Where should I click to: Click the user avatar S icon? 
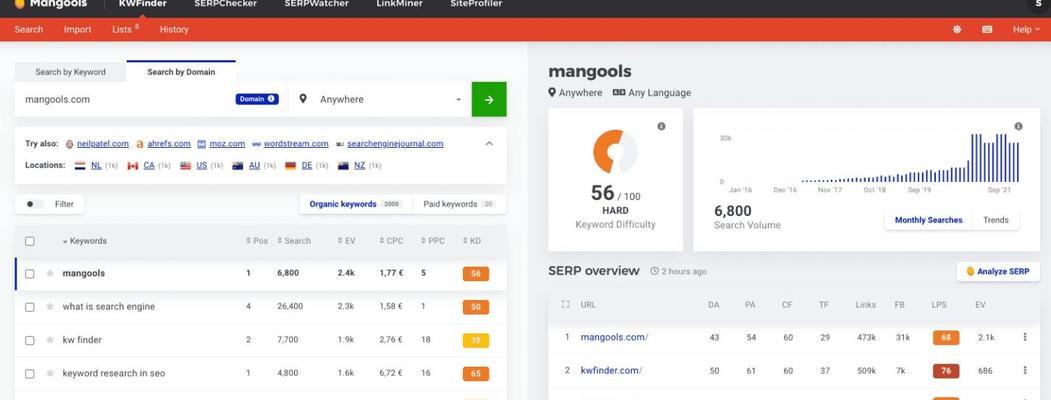coord(1039,3)
